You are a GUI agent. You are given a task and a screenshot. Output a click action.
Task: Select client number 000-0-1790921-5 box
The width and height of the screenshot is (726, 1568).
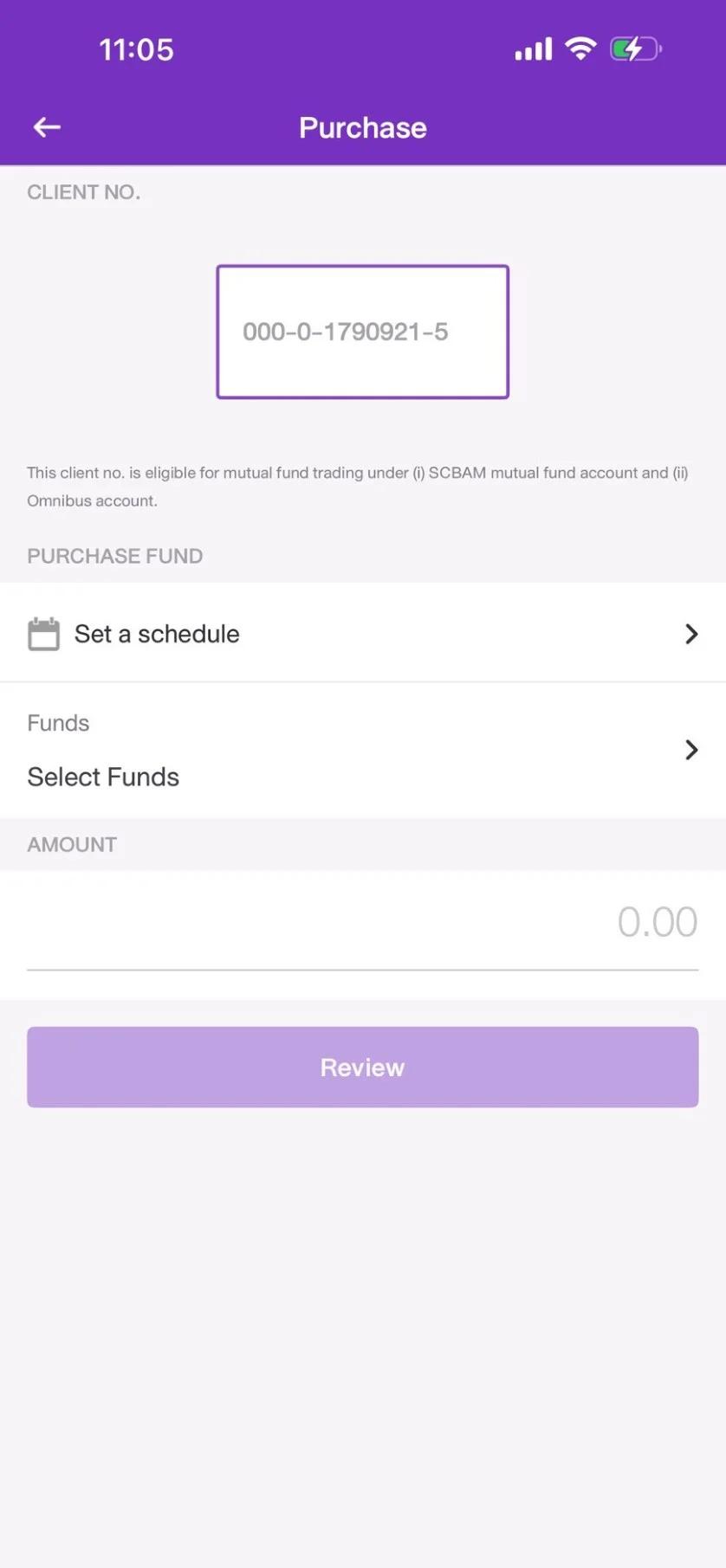[x=363, y=332]
